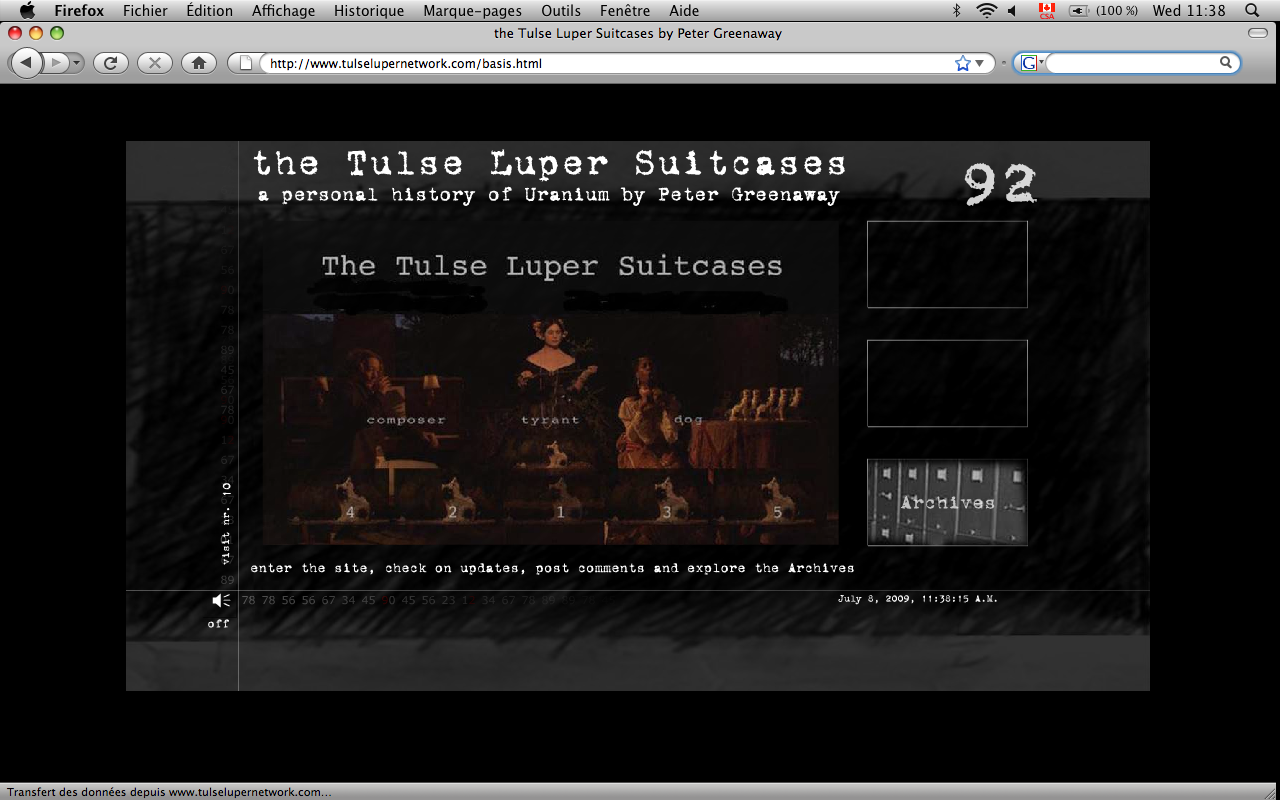Click the Wed 11:38 clock
Image resolution: width=1280 pixels, height=800 pixels.
pyautogui.click(x=1188, y=11)
